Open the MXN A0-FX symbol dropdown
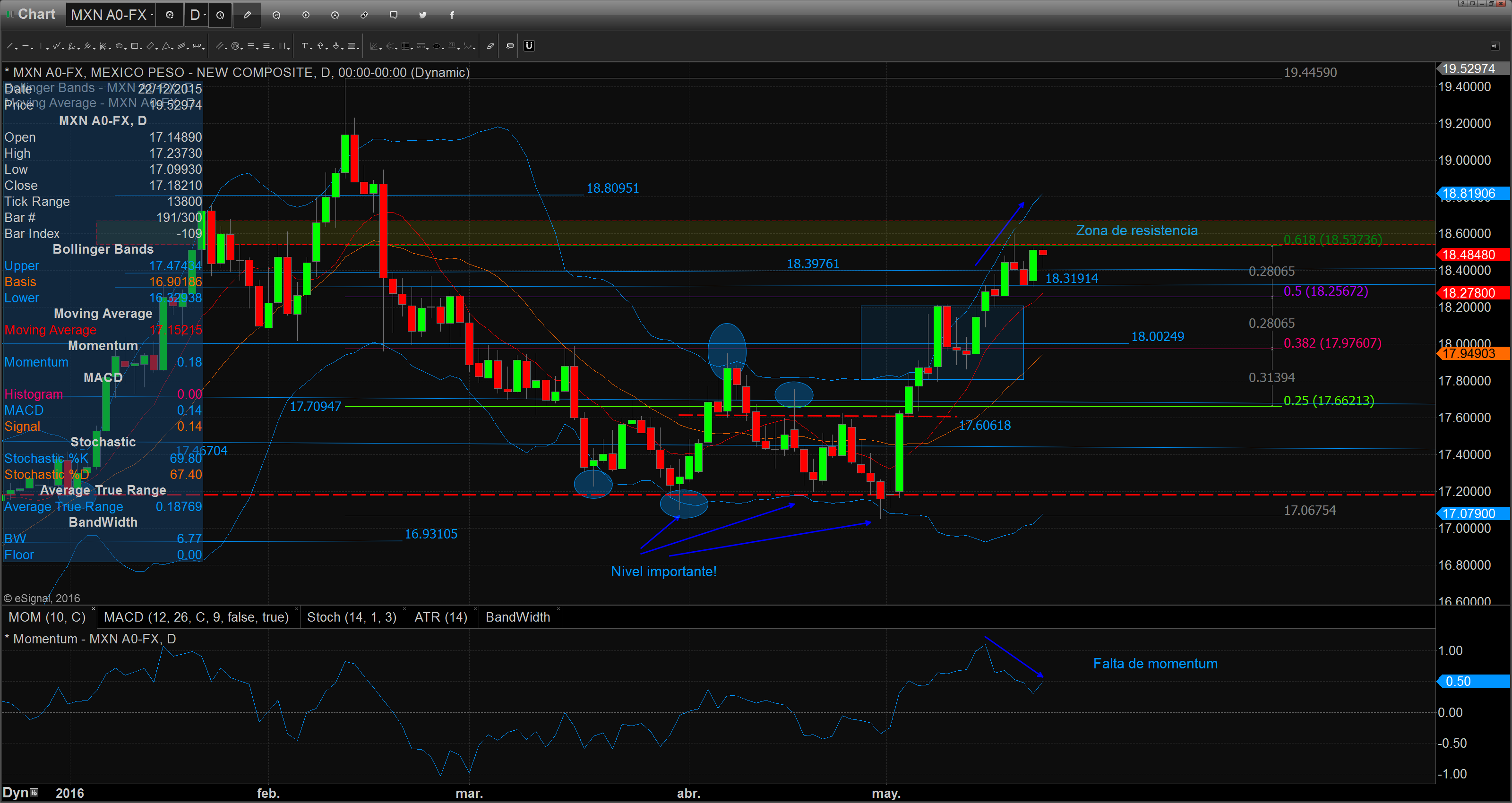1512x803 pixels. point(112,15)
